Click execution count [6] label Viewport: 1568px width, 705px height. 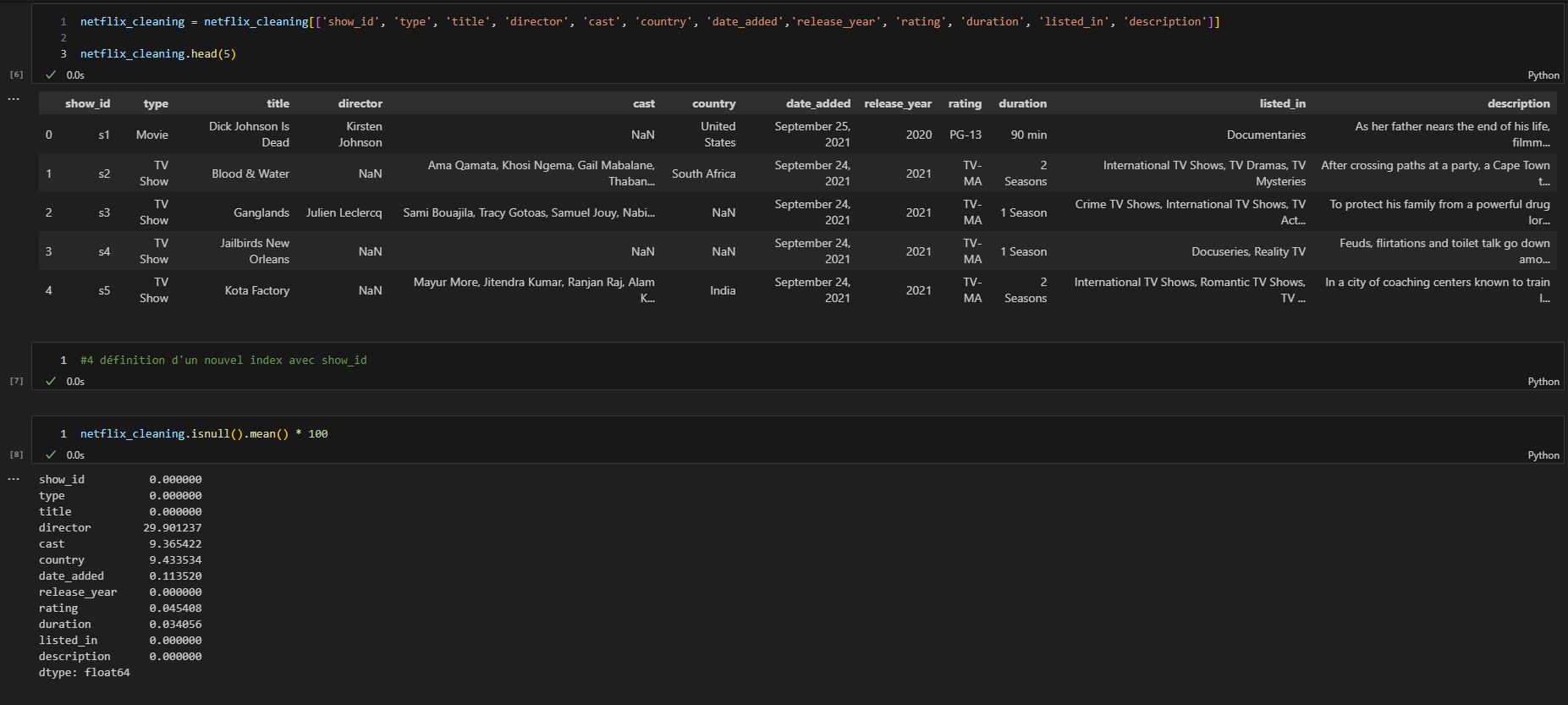[16, 74]
